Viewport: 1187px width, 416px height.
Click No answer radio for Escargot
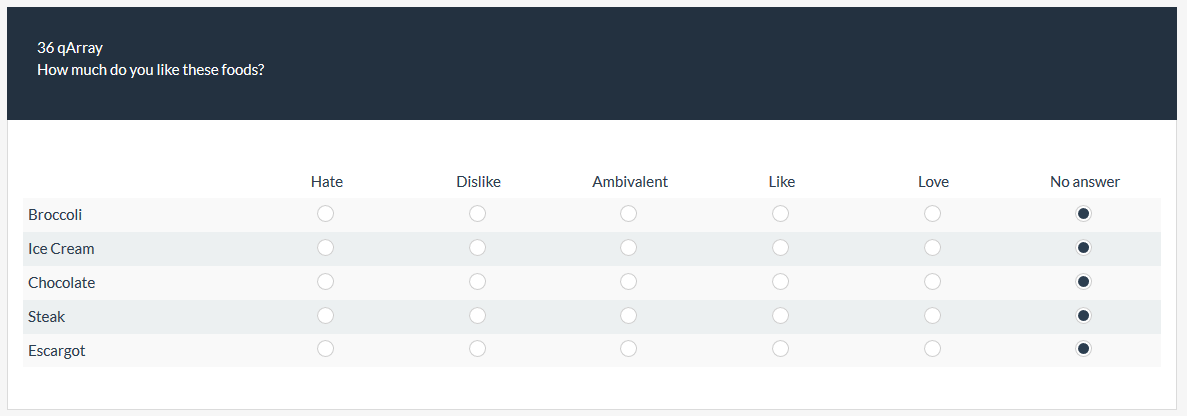[x=1084, y=350]
